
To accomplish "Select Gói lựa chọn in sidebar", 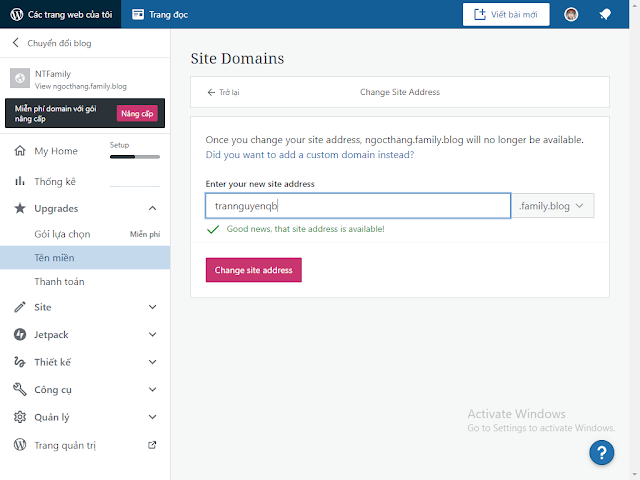I will click(62, 234).
